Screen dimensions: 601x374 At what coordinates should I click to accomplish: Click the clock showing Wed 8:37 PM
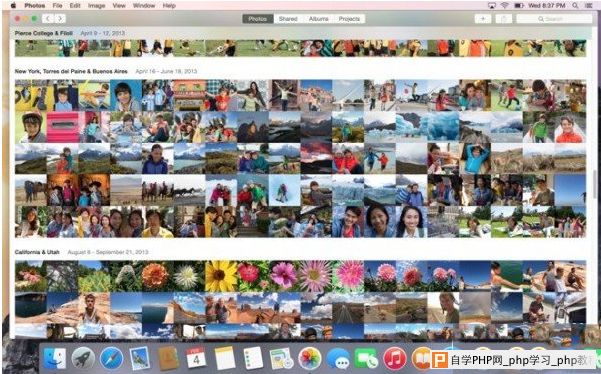click(547, 5)
